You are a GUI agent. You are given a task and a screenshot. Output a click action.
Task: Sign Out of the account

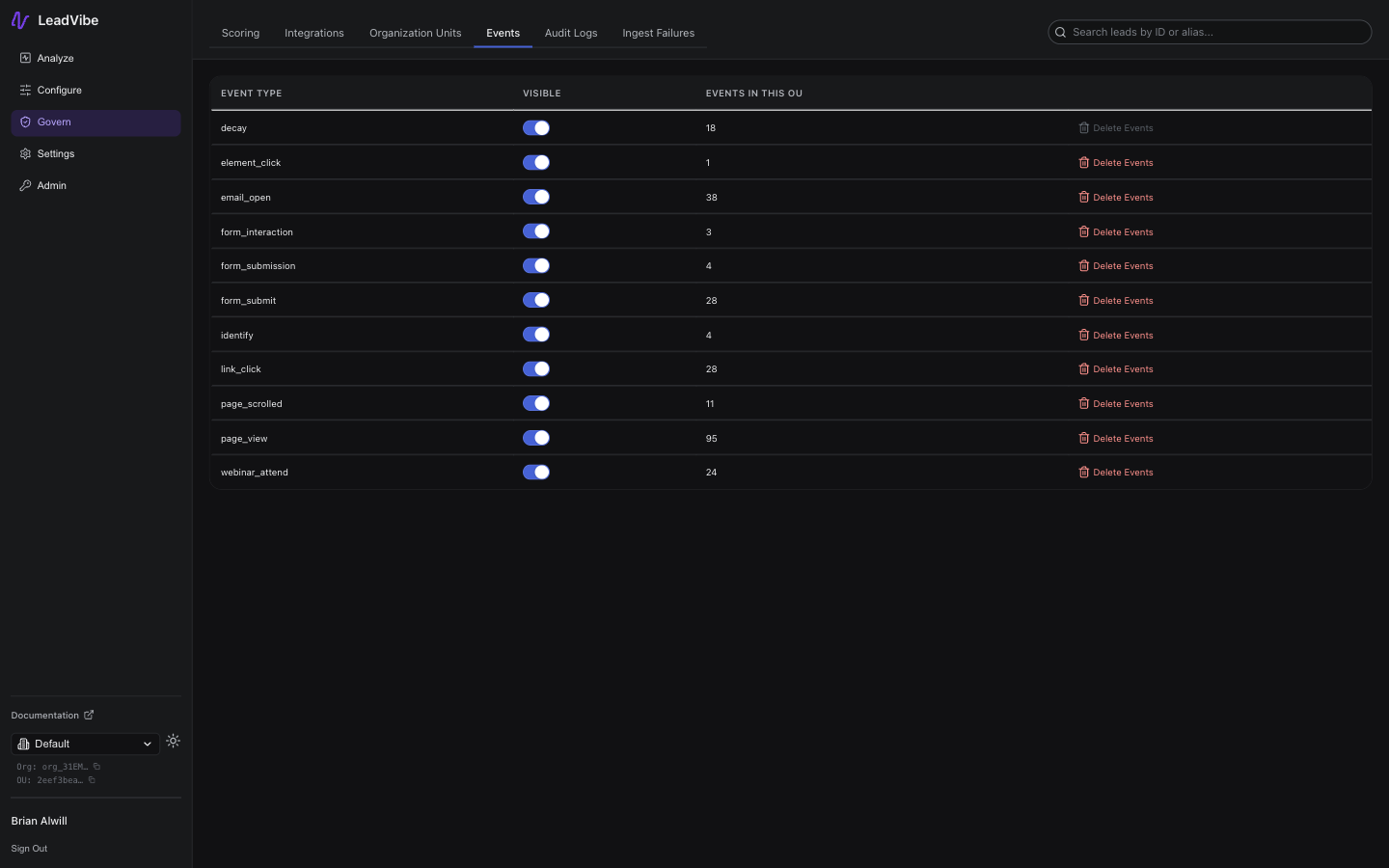[x=29, y=848]
